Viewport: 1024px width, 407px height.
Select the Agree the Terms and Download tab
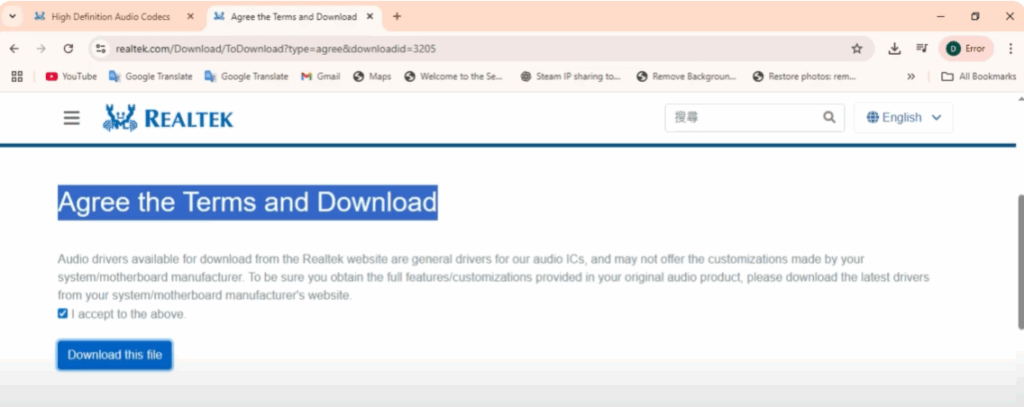293,17
